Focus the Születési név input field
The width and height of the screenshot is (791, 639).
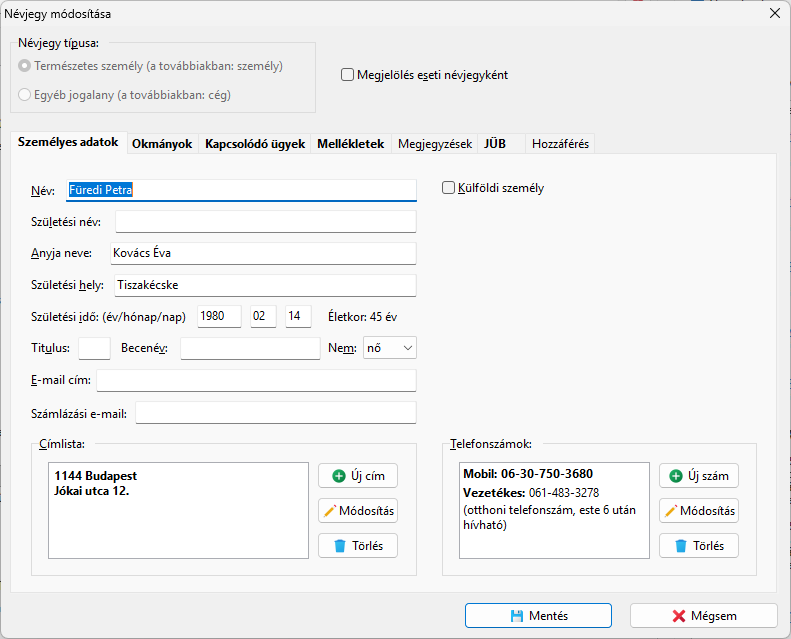tap(265, 222)
